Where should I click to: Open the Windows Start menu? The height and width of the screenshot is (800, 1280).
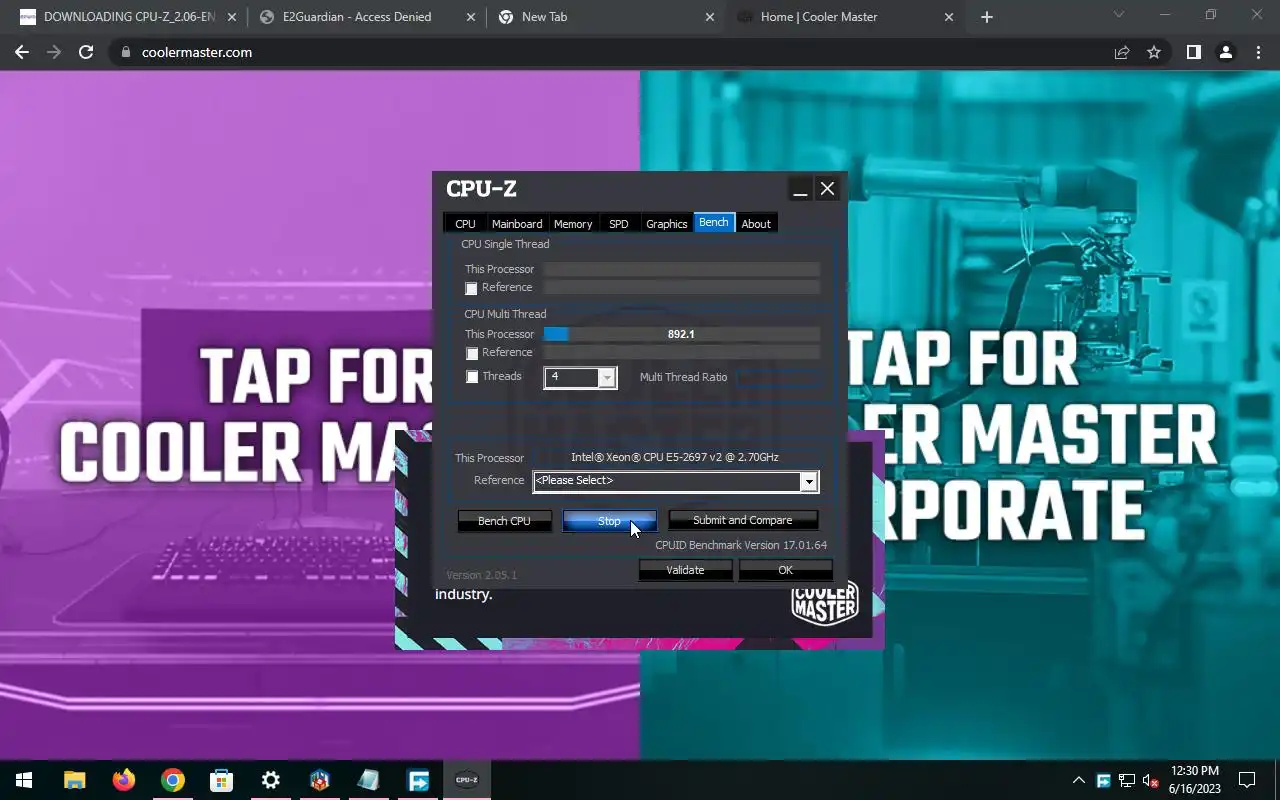click(24, 780)
